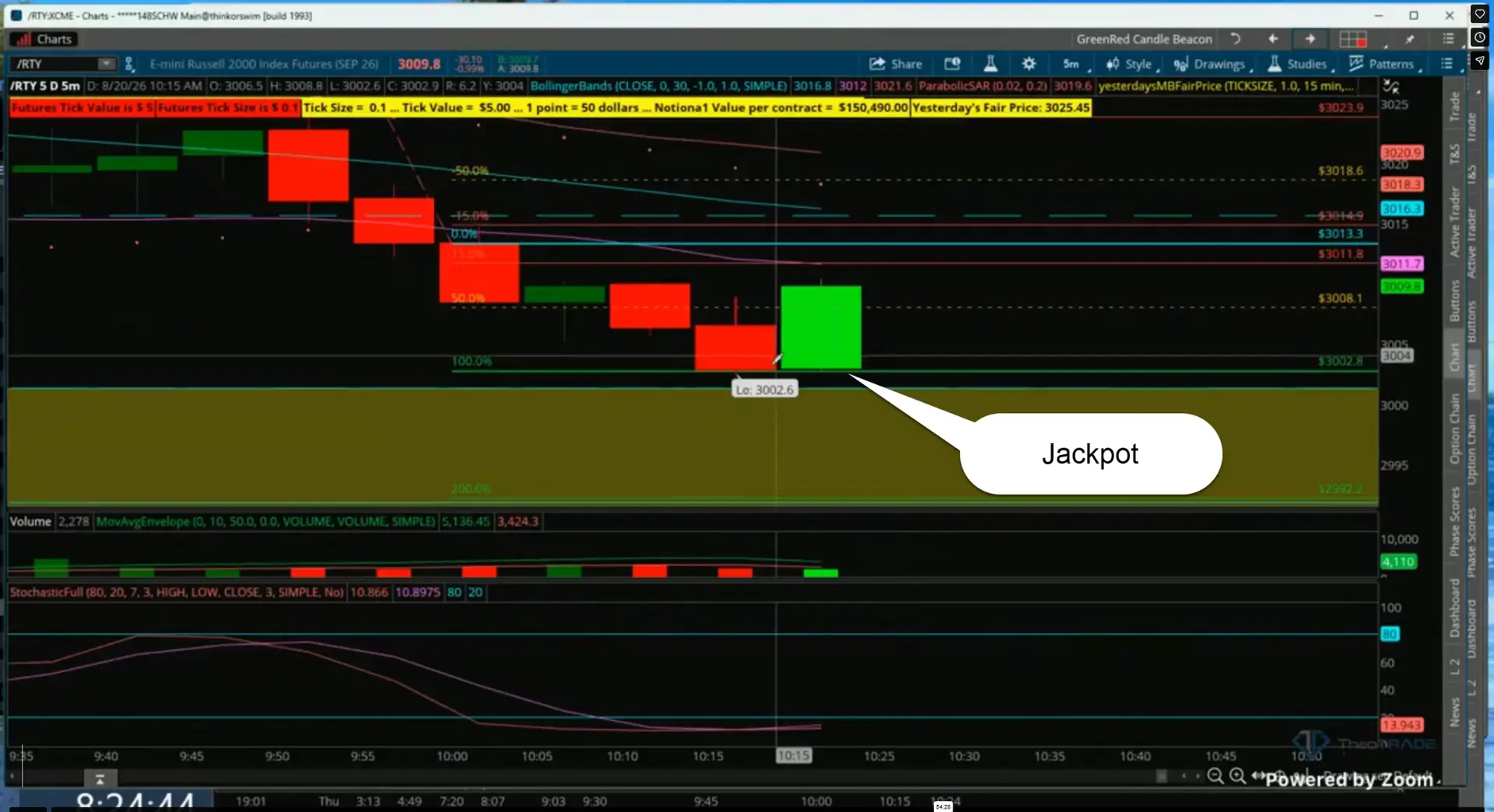The image size is (1494, 812).
Task: Click the clock icon at the window edge
Action: pos(1480,37)
